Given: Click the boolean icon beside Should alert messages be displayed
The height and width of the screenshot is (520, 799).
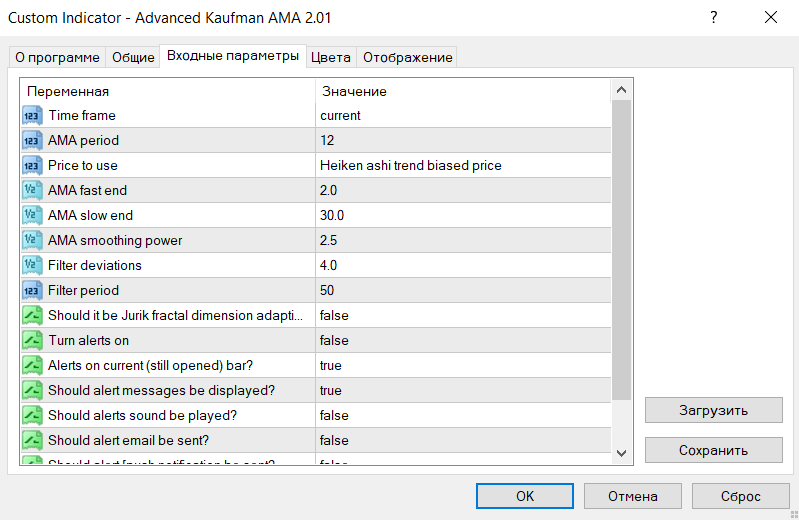Looking at the screenshot, I should [32, 390].
